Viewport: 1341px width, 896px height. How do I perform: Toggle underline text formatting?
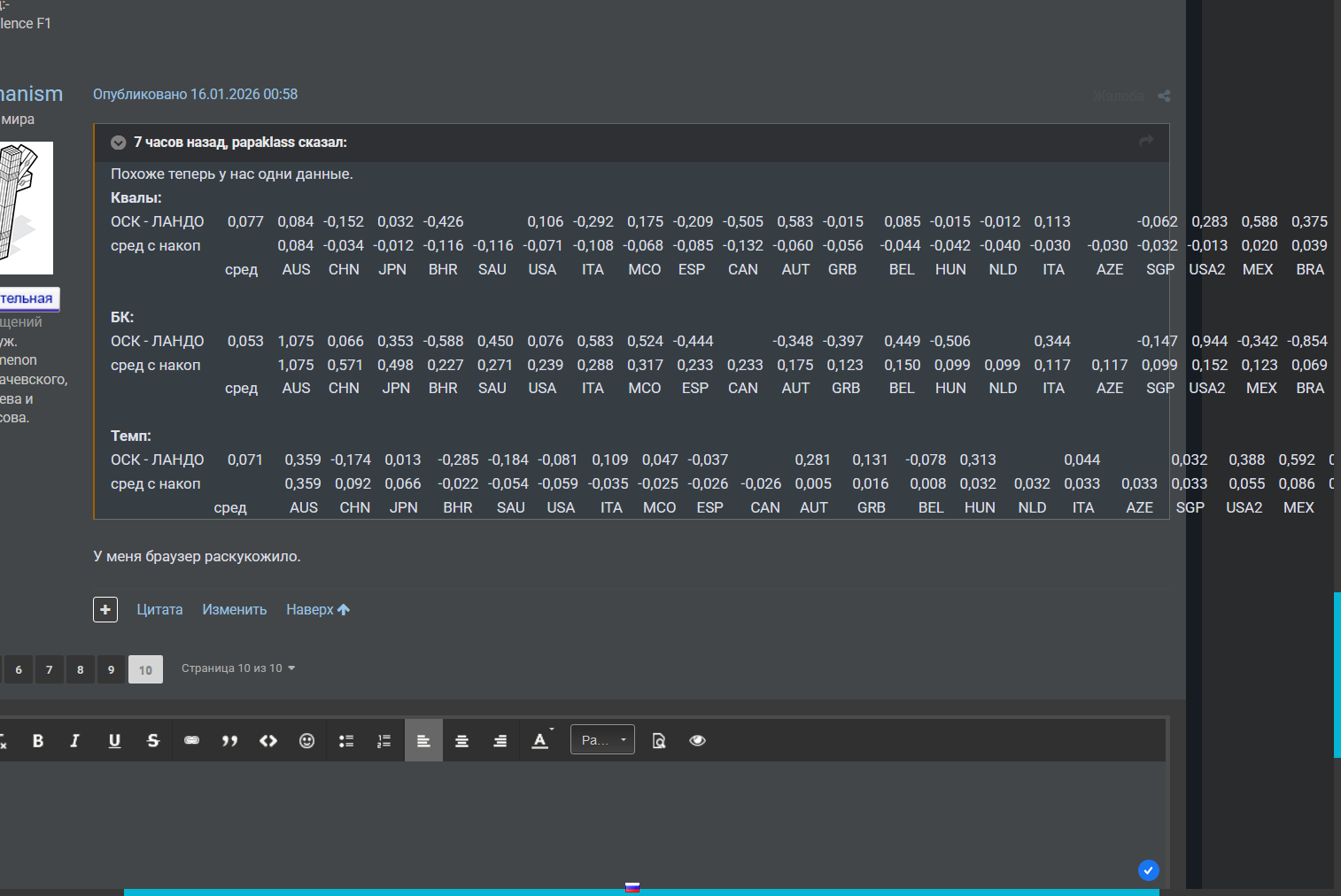(x=114, y=741)
